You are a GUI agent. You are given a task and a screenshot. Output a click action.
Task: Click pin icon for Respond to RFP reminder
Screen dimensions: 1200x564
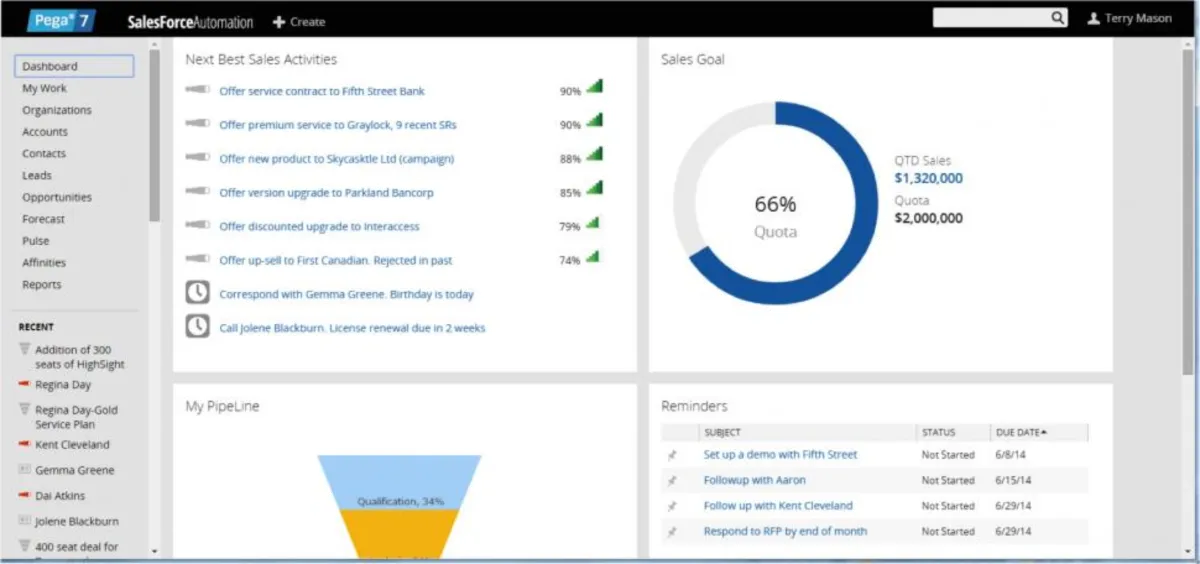(x=672, y=531)
